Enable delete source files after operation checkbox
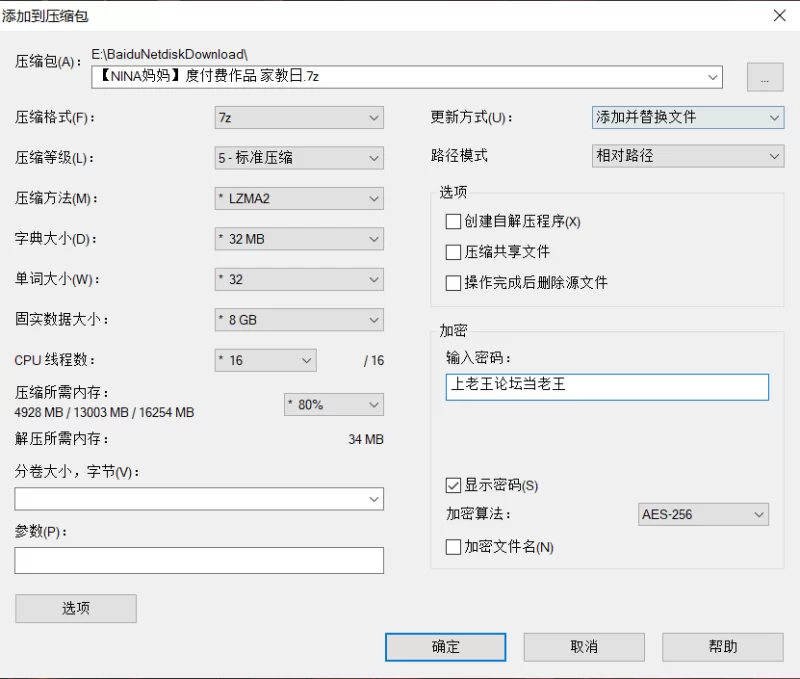800x679 pixels. pos(453,283)
